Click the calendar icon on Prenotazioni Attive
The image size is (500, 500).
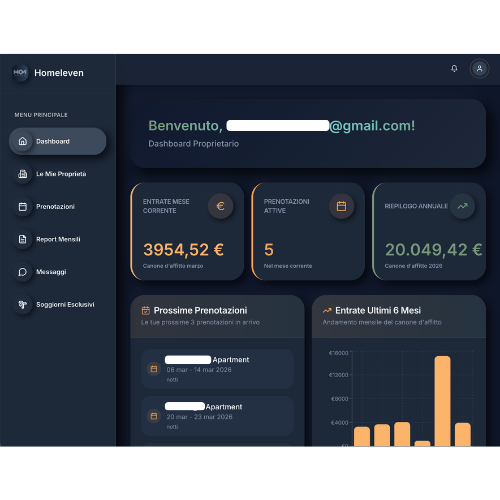[341, 206]
